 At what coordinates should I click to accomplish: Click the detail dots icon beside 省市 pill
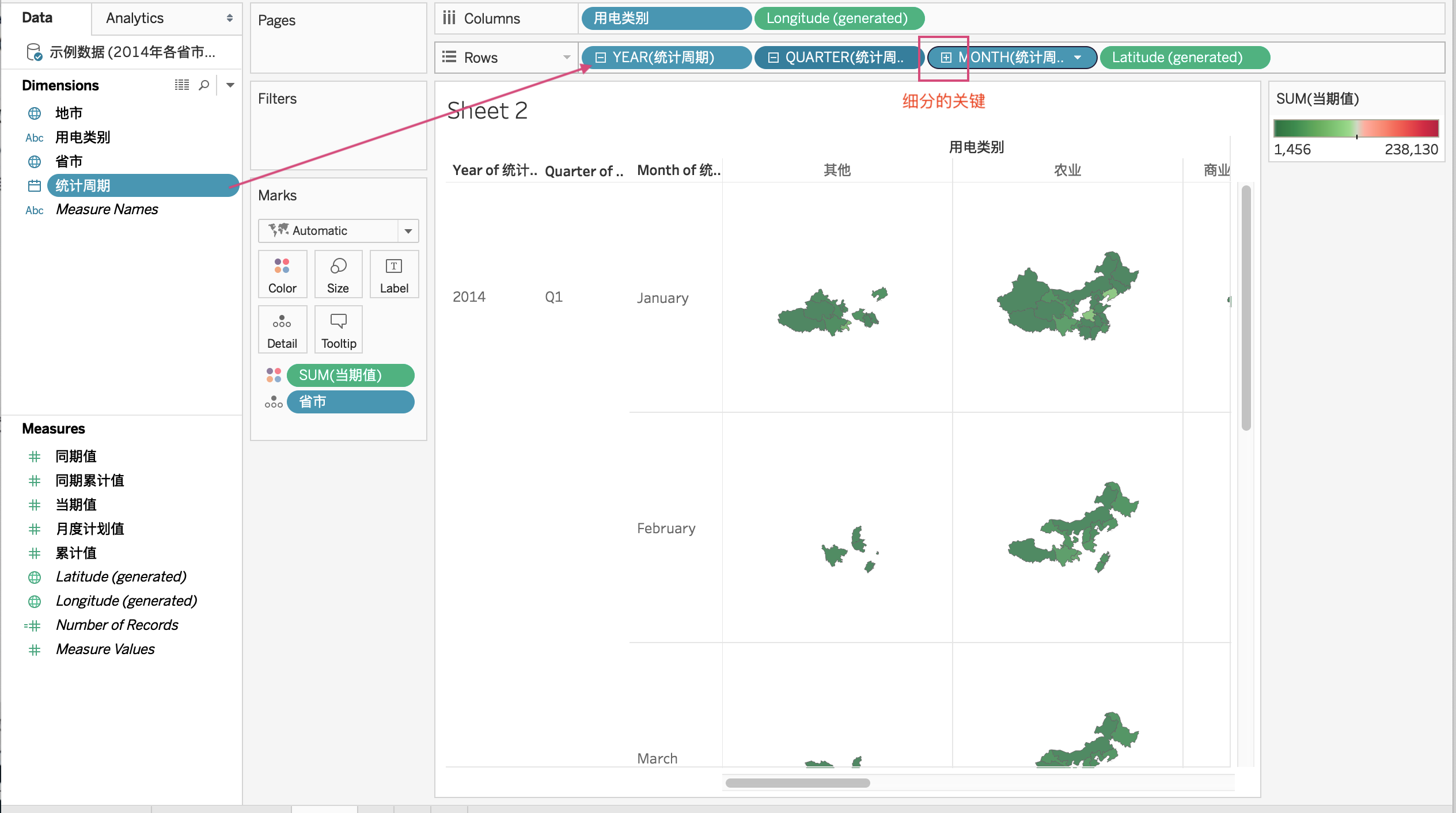click(x=274, y=402)
